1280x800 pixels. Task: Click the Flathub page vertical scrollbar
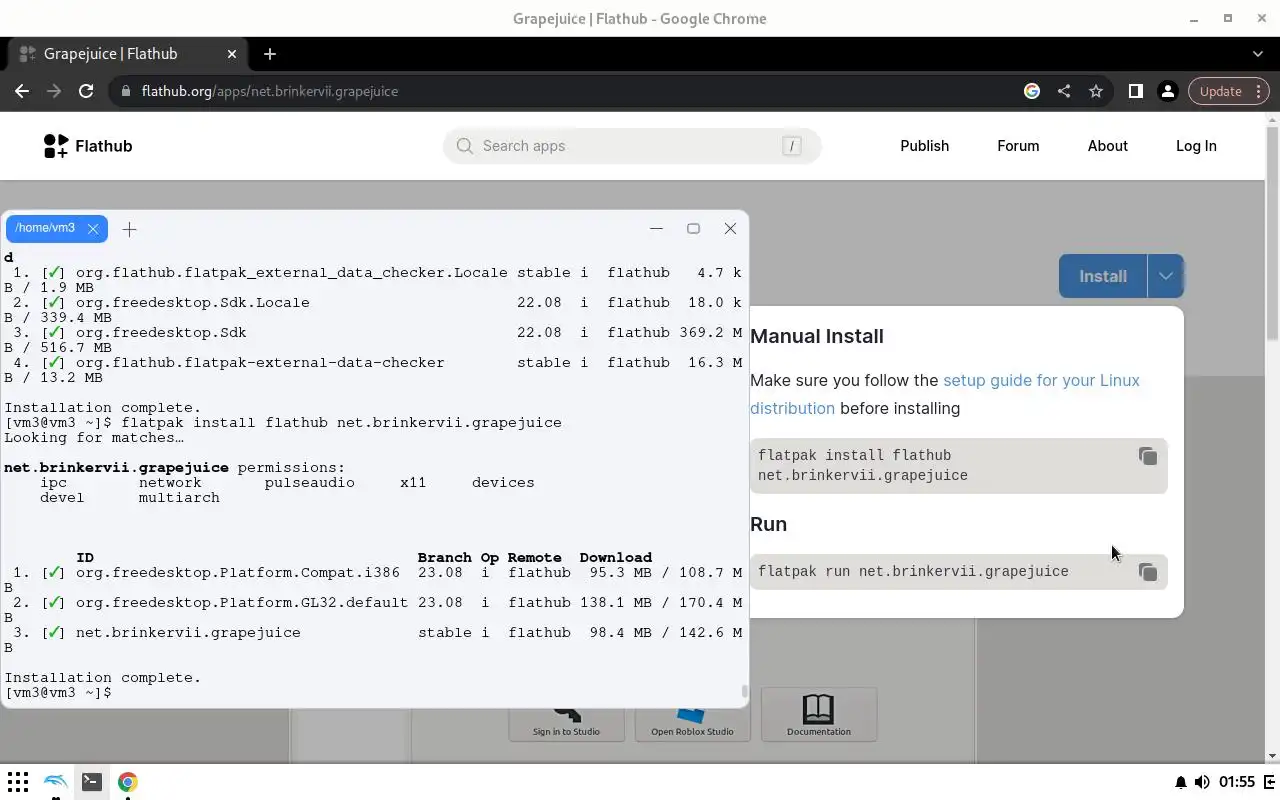click(1272, 232)
